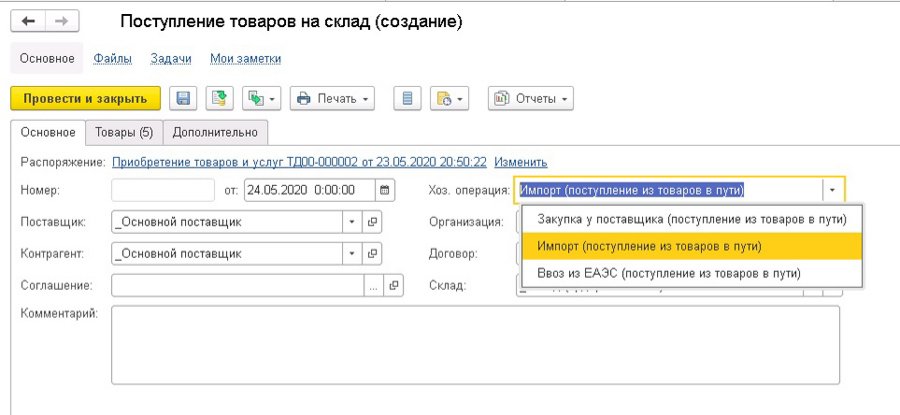Switch to the Дополнительно tab
900x415 pixels.
215,132
